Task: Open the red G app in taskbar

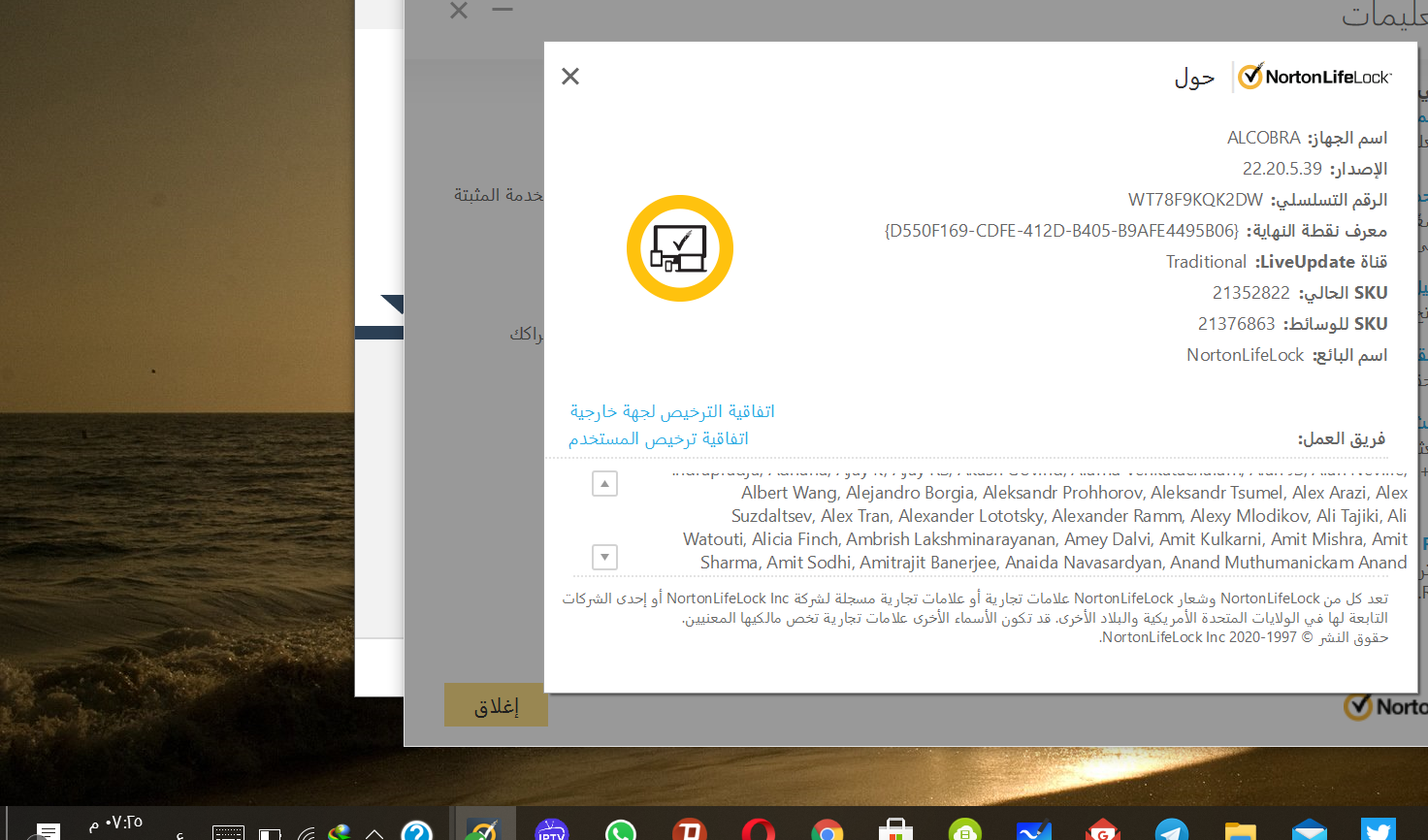Action: coord(1103,830)
